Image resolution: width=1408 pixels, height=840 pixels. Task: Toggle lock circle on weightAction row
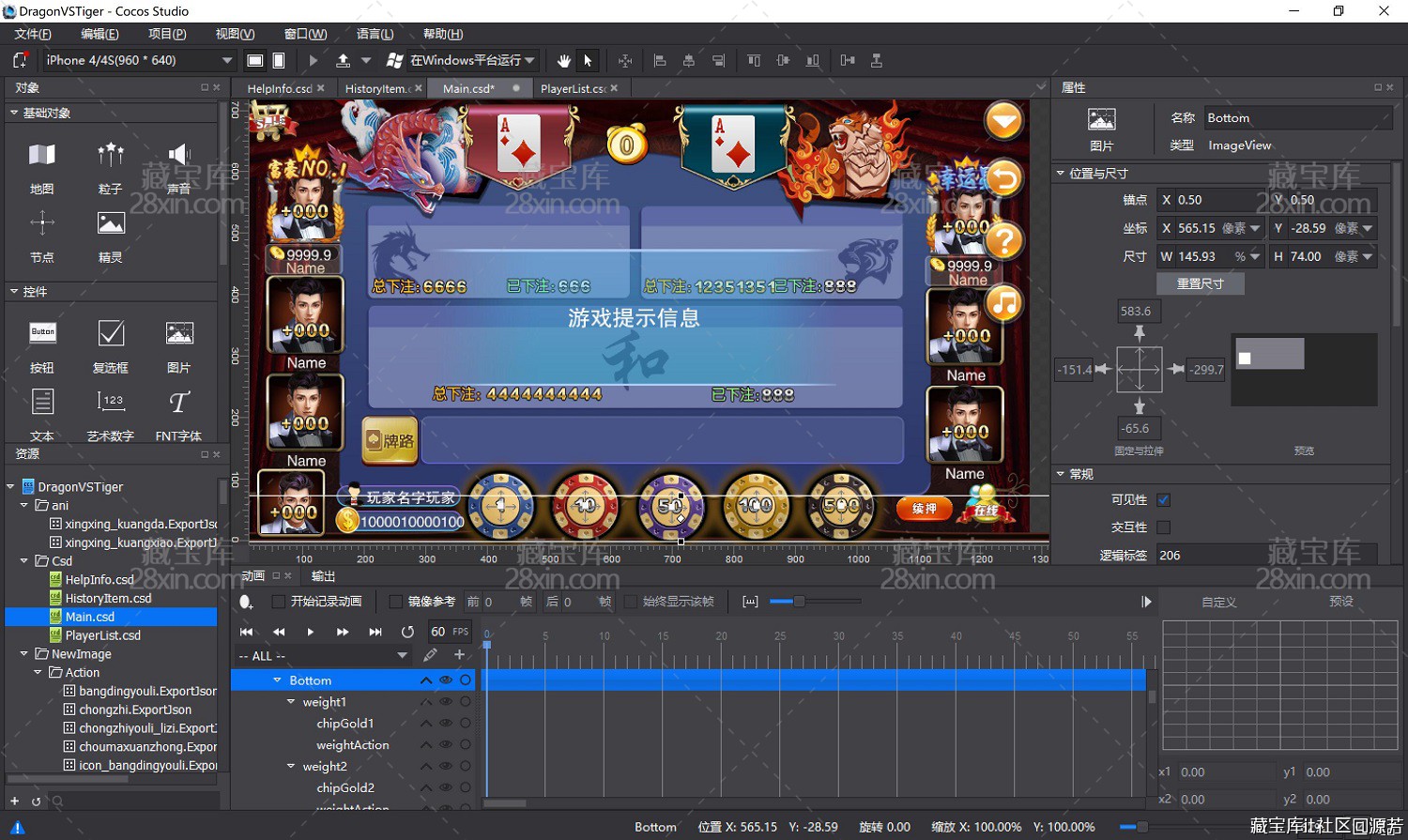pyautogui.click(x=466, y=745)
